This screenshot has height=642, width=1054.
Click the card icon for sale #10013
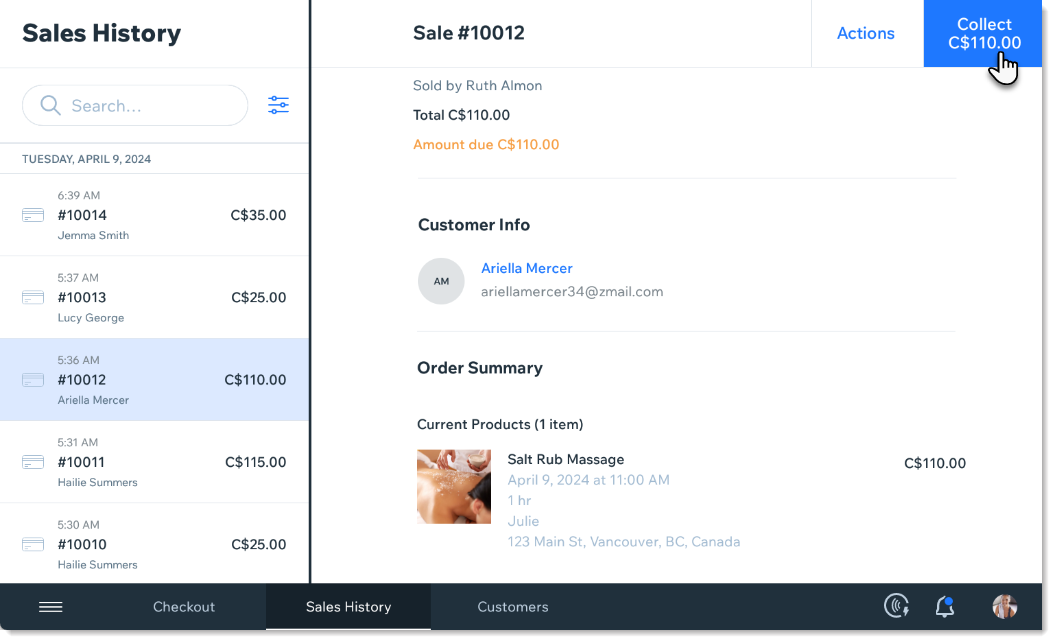point(33,297)
